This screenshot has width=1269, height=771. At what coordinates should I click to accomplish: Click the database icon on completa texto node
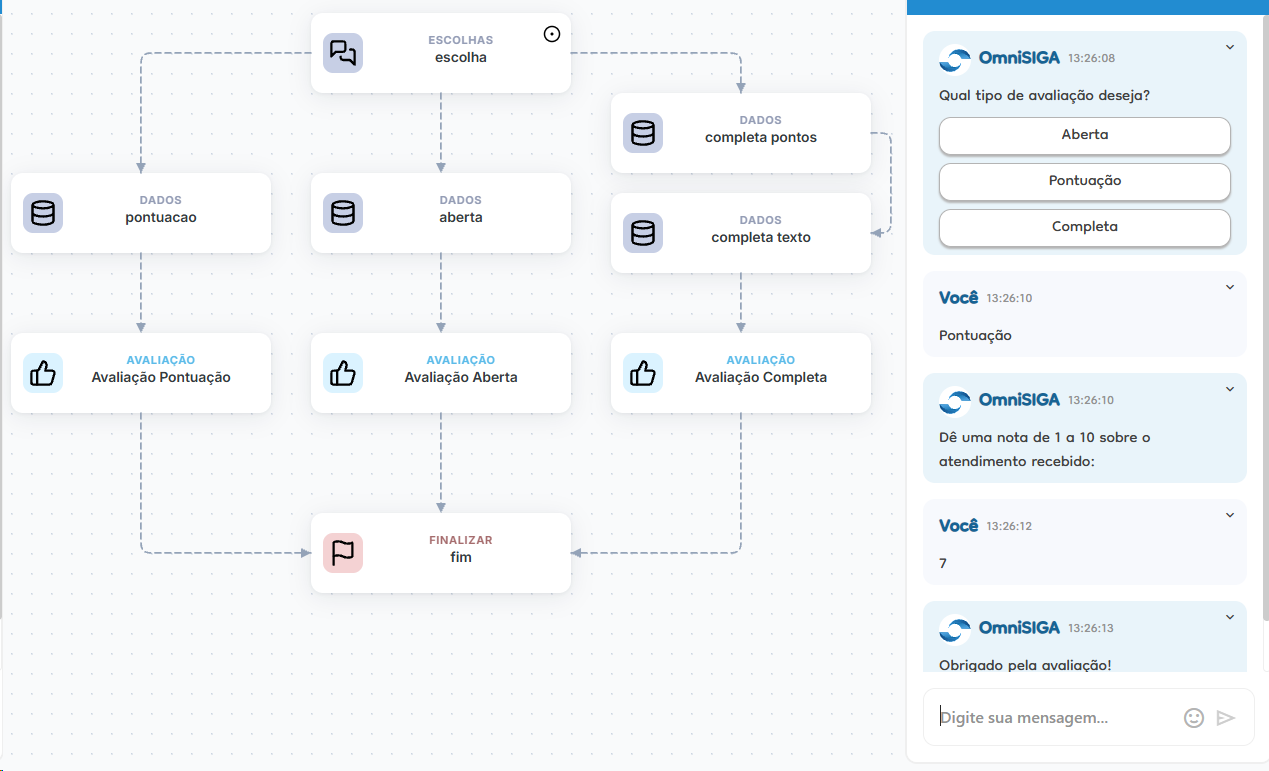643,233
